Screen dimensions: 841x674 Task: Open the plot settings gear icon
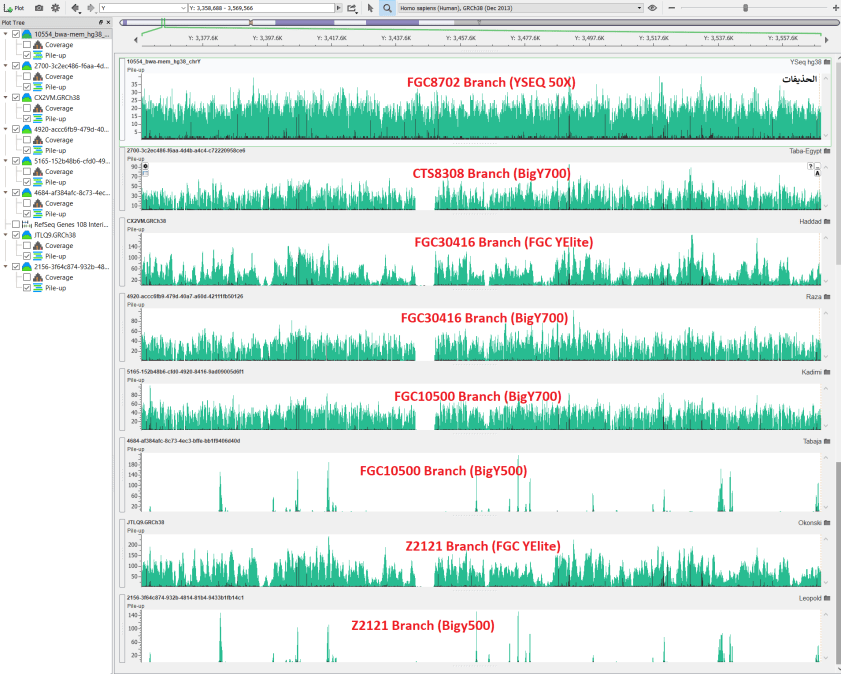pos(56,7)
